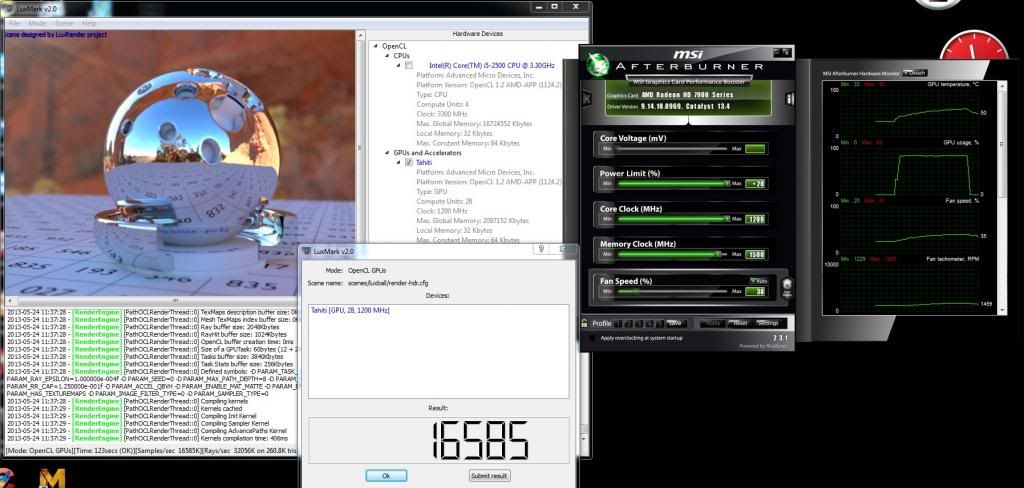This screenshot has width=1024, height=488.
Task: Click the Core Clock slider track
Action: pos(670,219)
